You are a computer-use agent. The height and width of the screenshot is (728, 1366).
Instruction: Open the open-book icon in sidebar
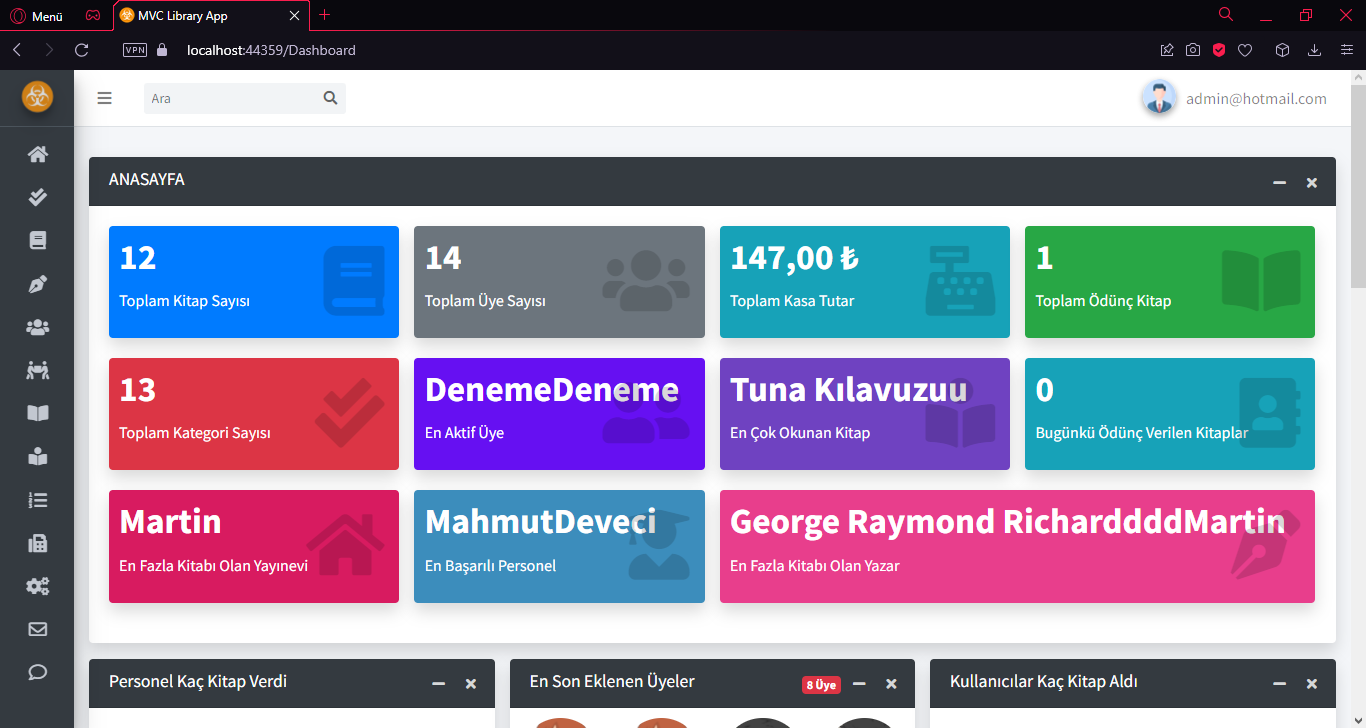click(x=37, y=413)
